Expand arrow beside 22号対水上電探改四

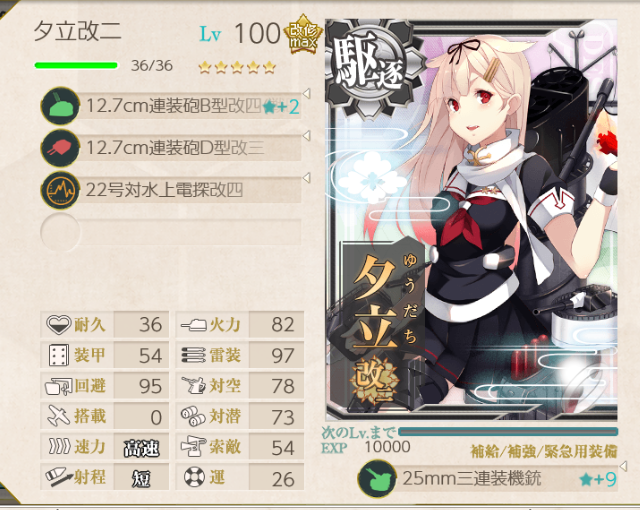pyautogui.click(x=307, y=177)
